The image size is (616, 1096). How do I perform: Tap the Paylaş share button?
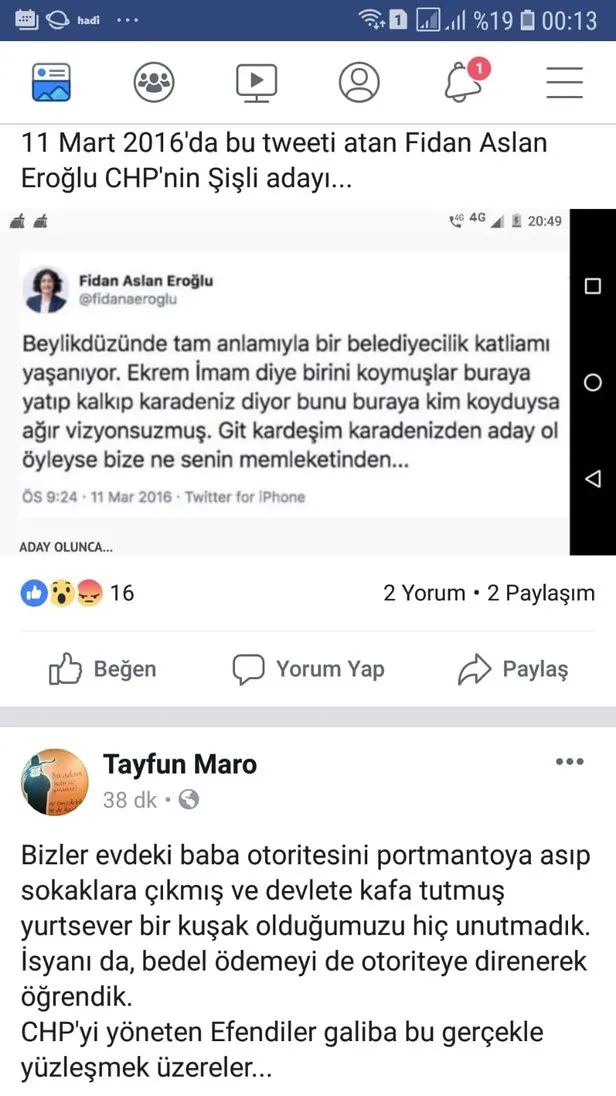point(513,669)
